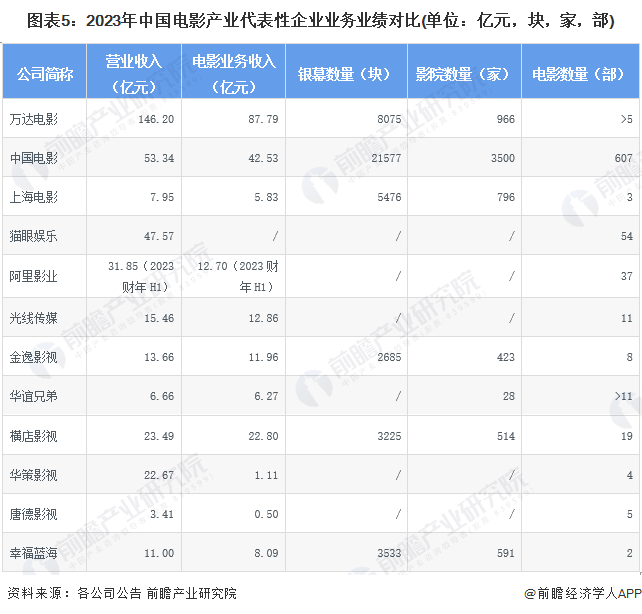642x614 pixels.
Task: Click film revenue value 87.79
Action: pos(263,119)
